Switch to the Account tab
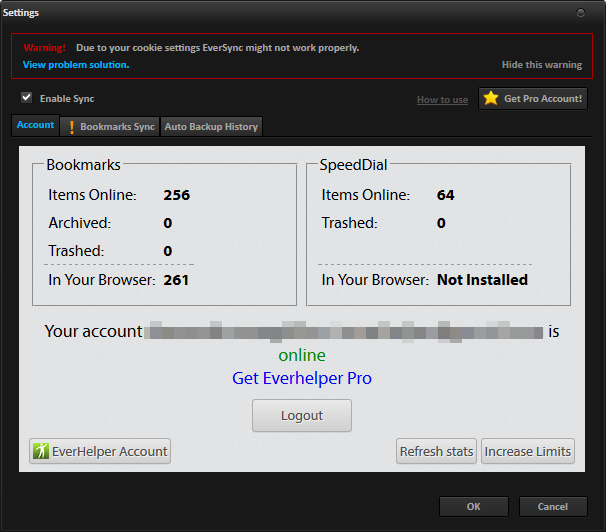Screen dimensions: 606x532 (35, 125)
